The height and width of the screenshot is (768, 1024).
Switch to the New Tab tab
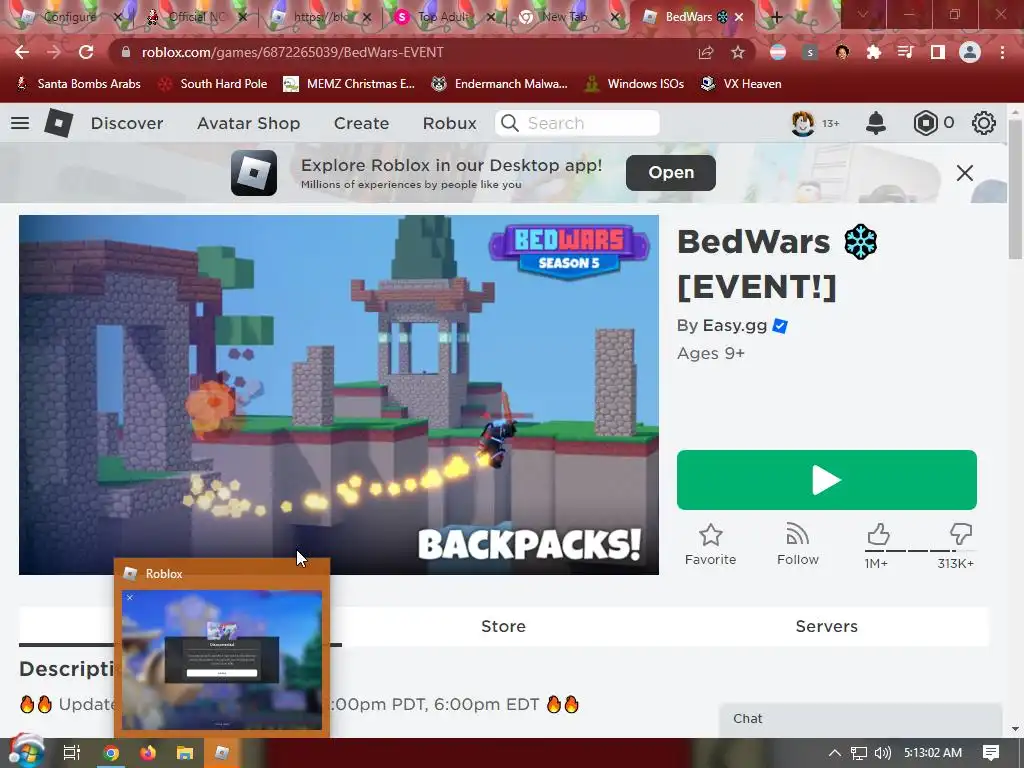567,17
